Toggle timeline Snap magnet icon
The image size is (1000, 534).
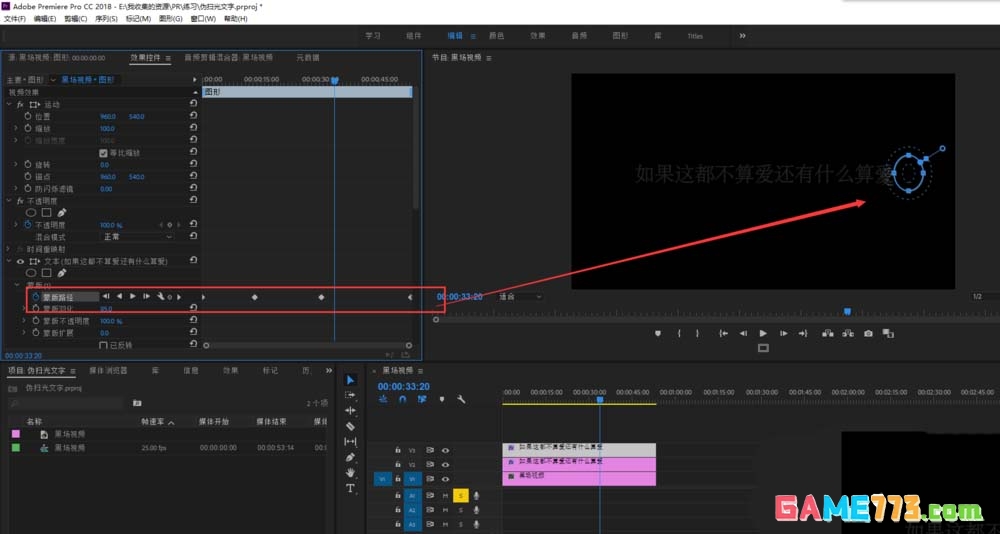[x=402, y=399]
